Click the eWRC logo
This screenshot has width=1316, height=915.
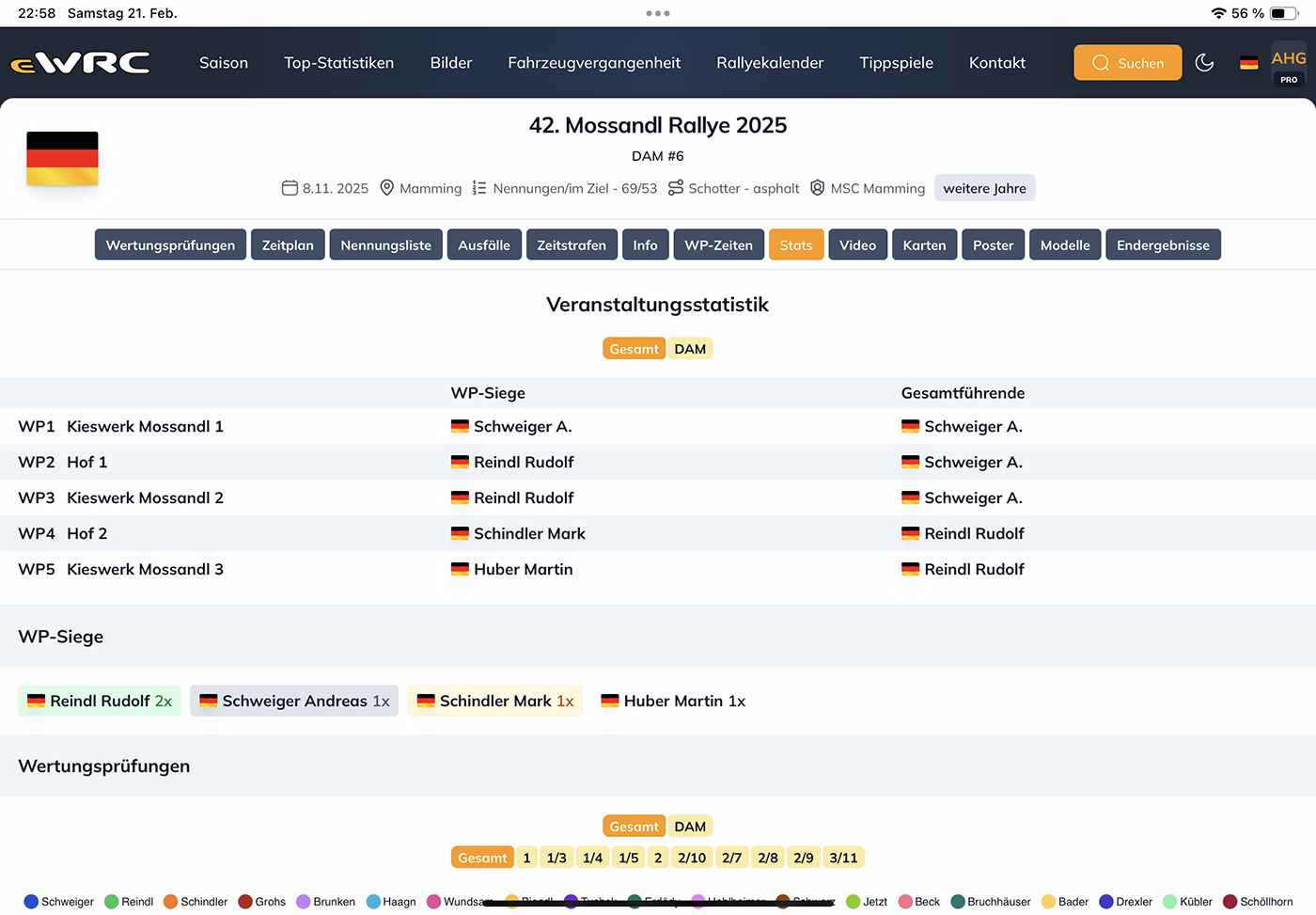point(80,63)
